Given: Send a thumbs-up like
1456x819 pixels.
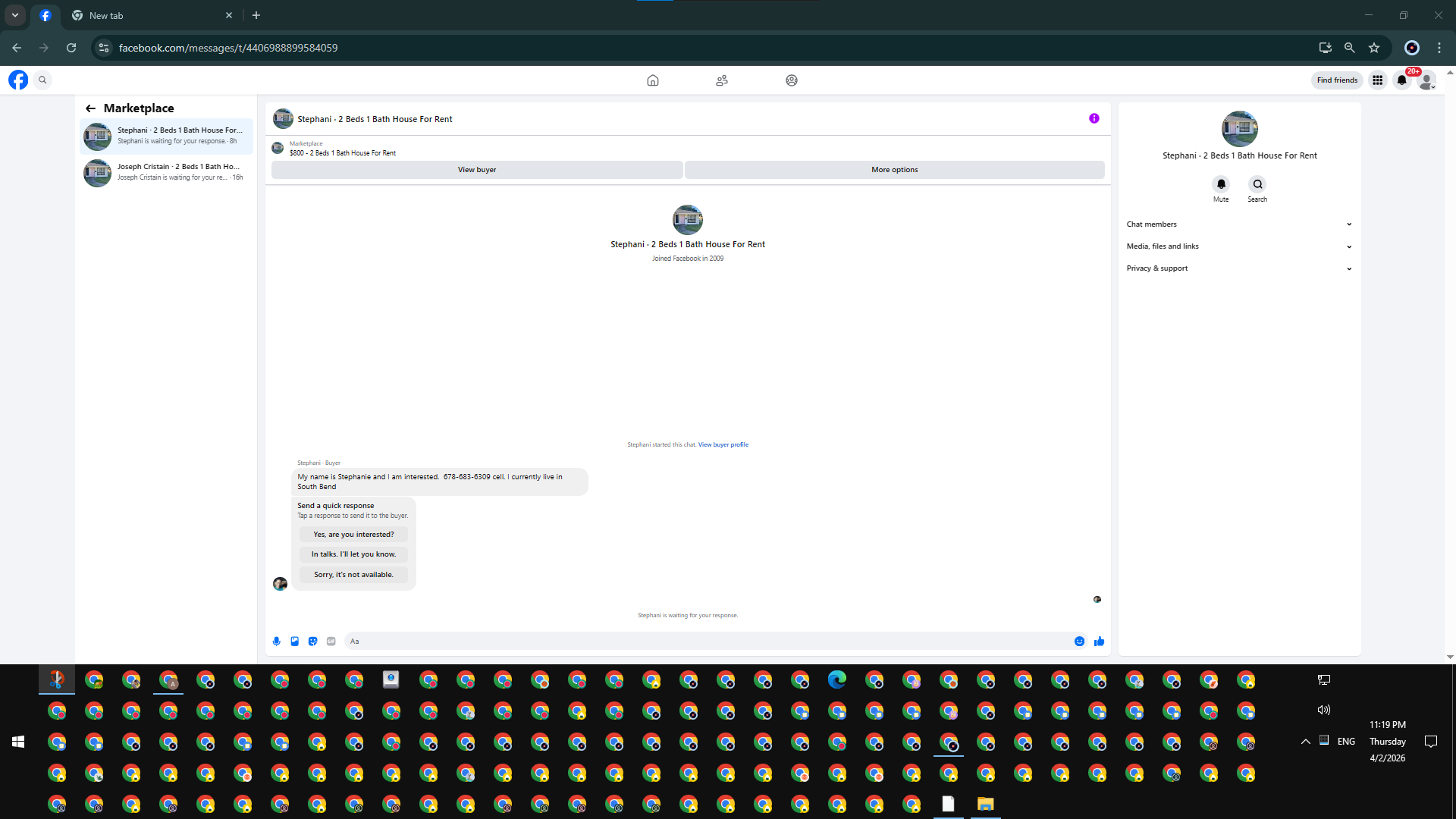Looking at the screenshot, I should pyautogui.click(x=1100, y=642).
